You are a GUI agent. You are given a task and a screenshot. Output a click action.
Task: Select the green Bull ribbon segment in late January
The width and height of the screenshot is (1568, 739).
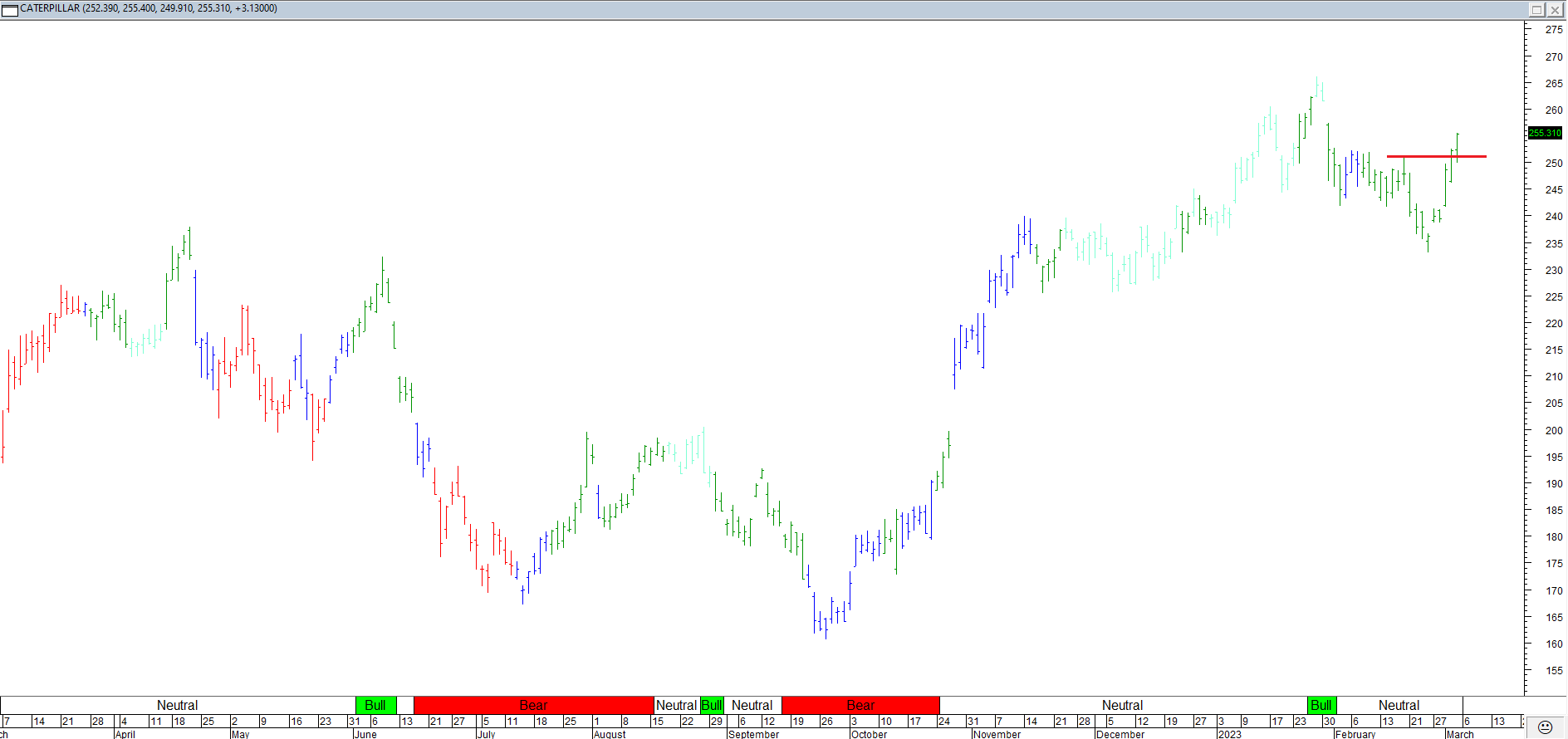pos(1321,705)
